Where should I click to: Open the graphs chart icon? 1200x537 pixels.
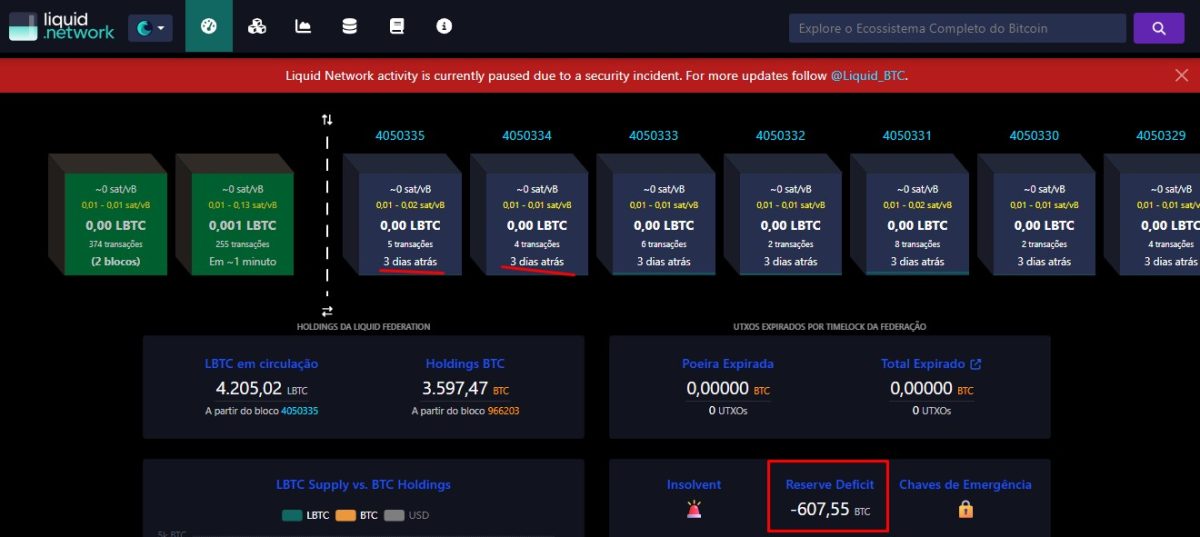303,27
